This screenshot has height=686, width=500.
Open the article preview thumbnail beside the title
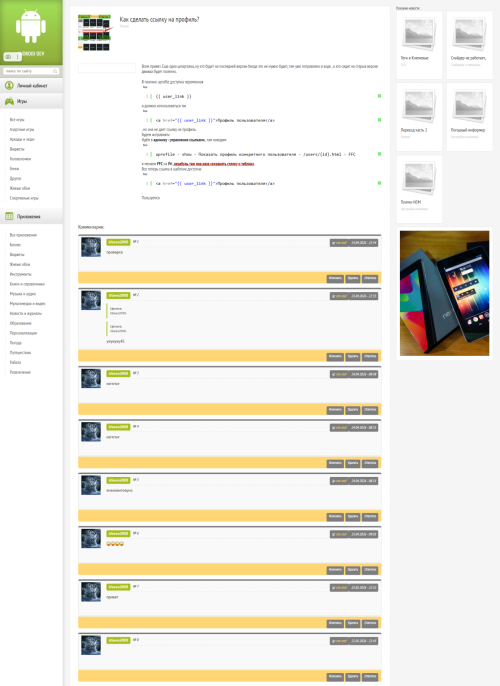(94, 32)
